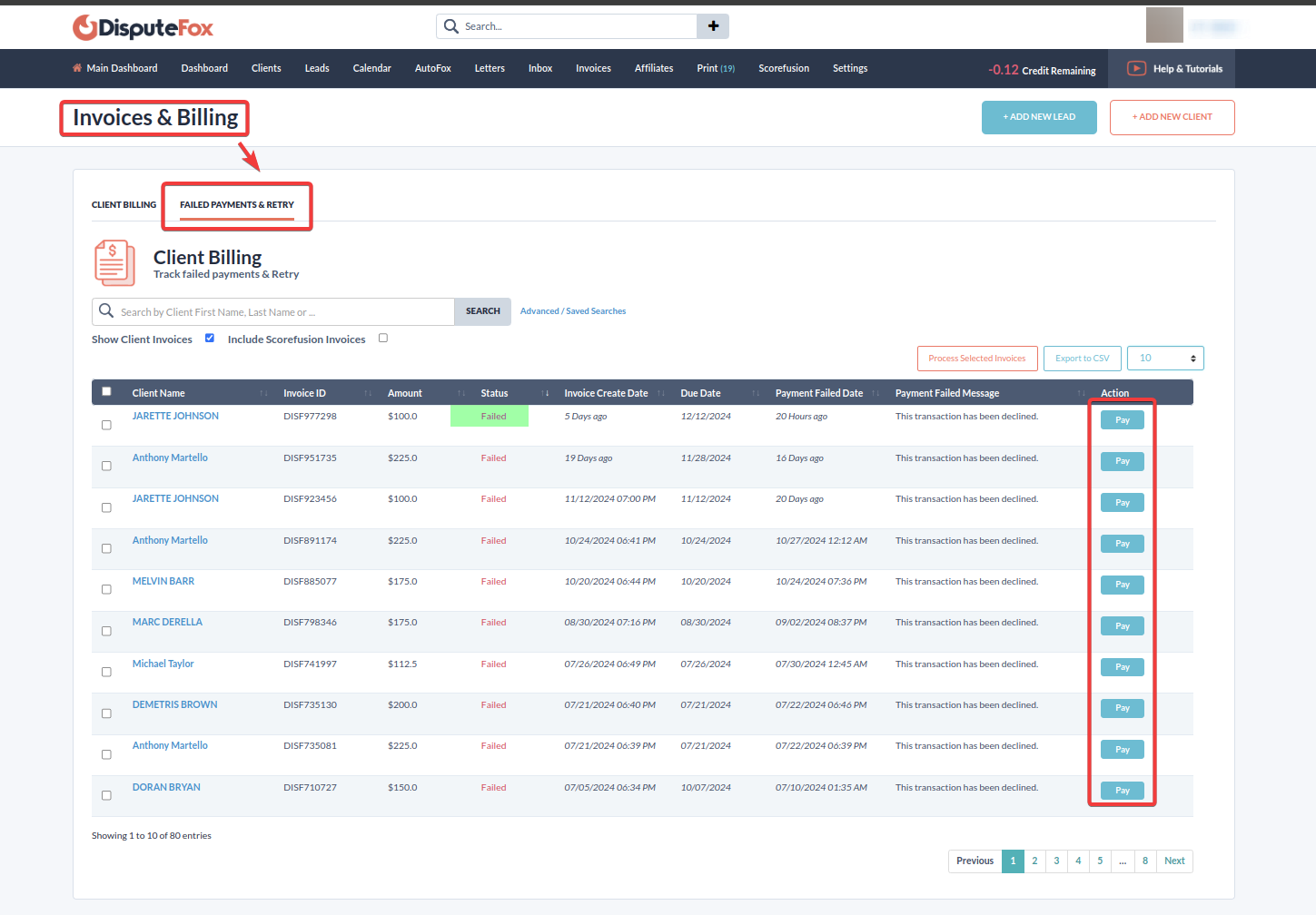
Task: Sort by Status column arrows
Action: coord(545,393)
